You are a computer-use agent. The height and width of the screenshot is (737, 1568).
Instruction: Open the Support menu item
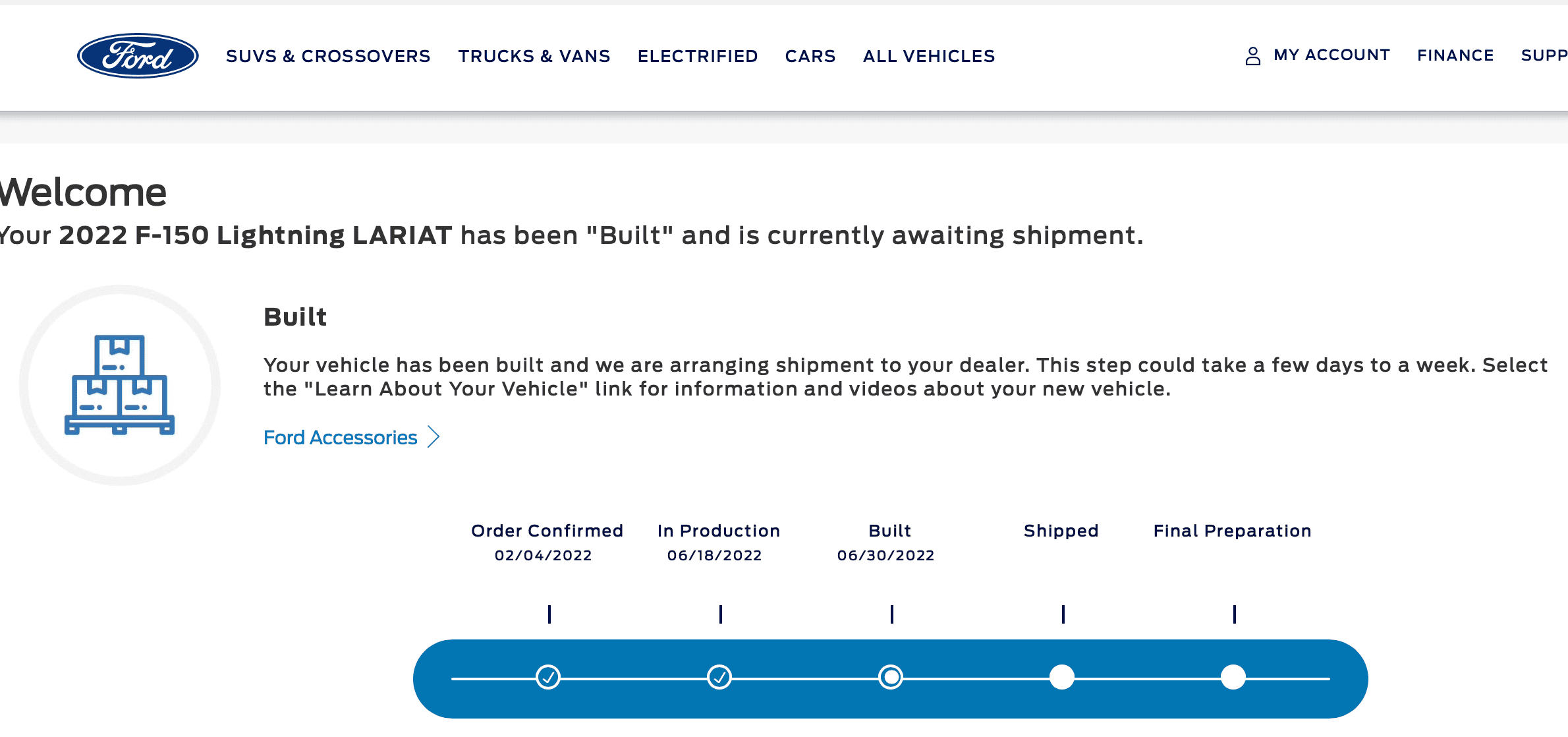pos(1544,55)
